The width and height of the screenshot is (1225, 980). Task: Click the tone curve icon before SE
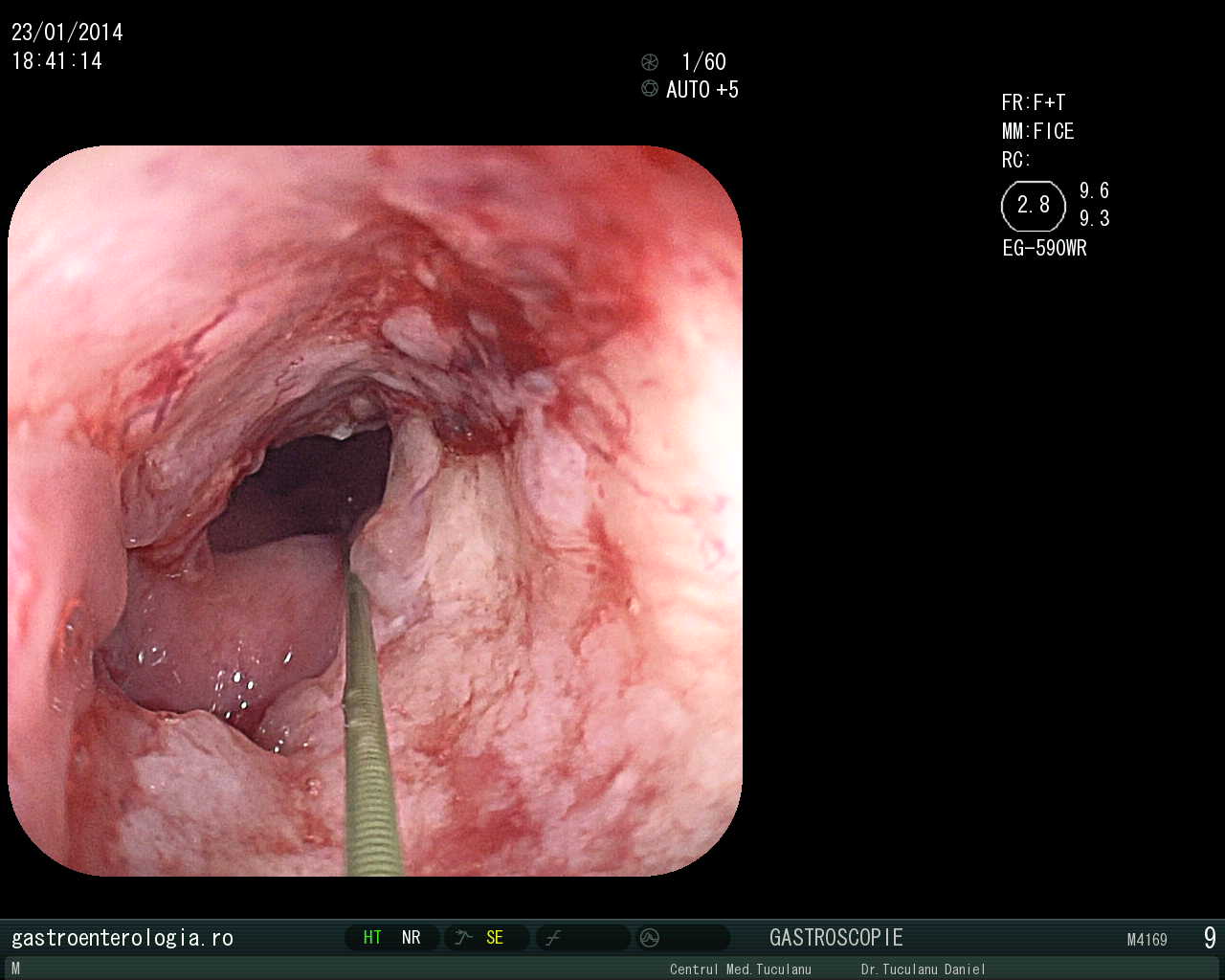coord(464,938)
